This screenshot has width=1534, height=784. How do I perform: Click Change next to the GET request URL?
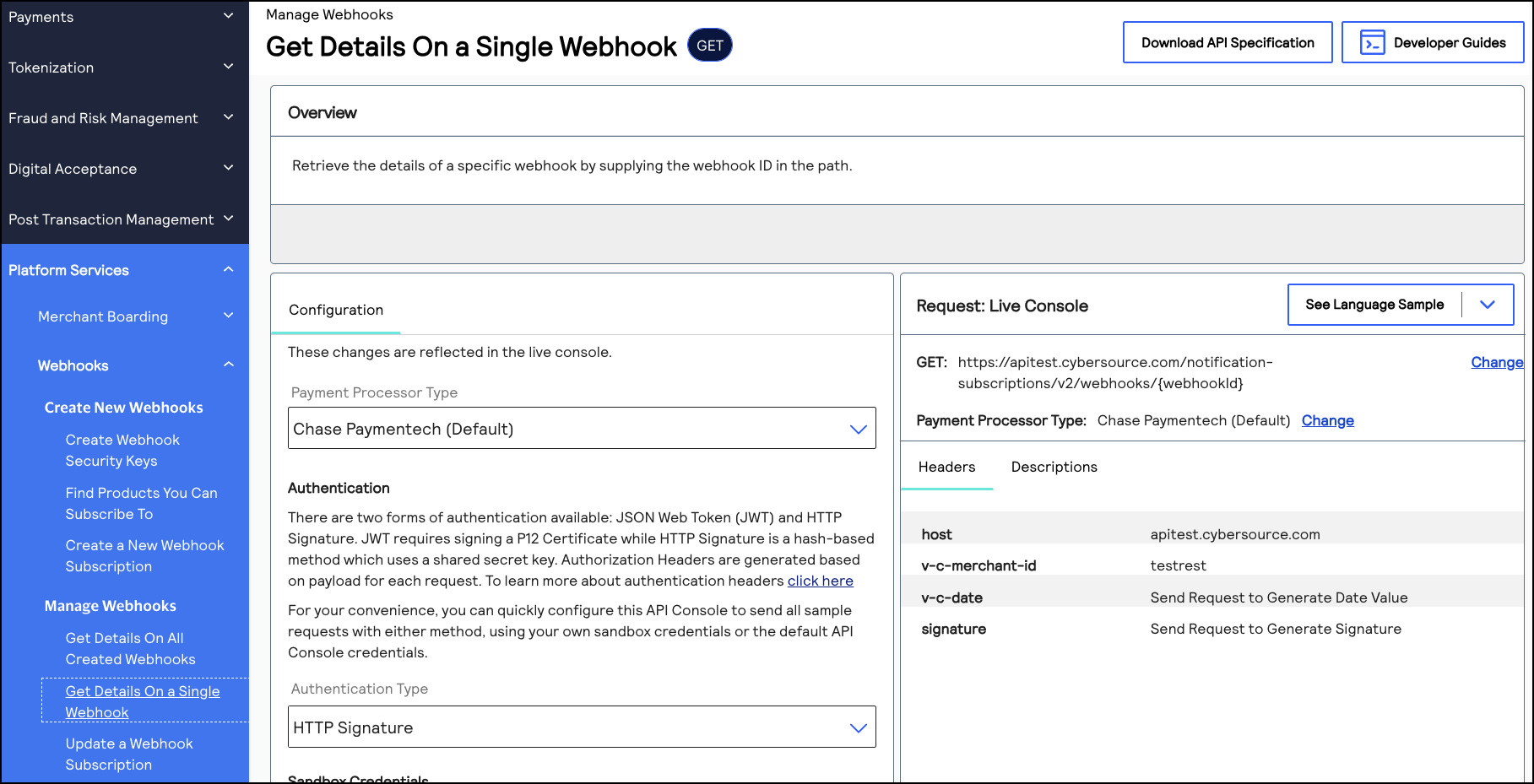click(x=1497, y=361)
